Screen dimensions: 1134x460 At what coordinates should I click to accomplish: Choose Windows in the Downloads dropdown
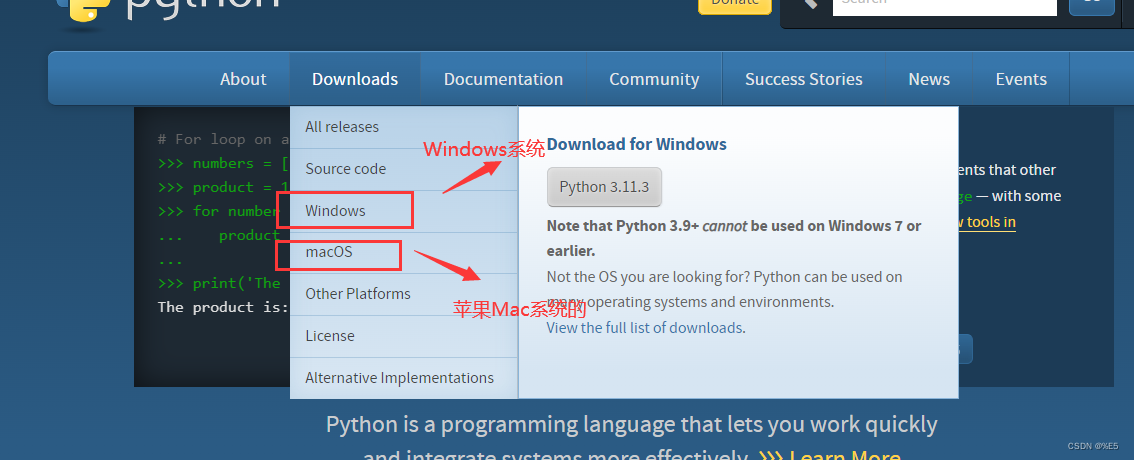[404, 211]
